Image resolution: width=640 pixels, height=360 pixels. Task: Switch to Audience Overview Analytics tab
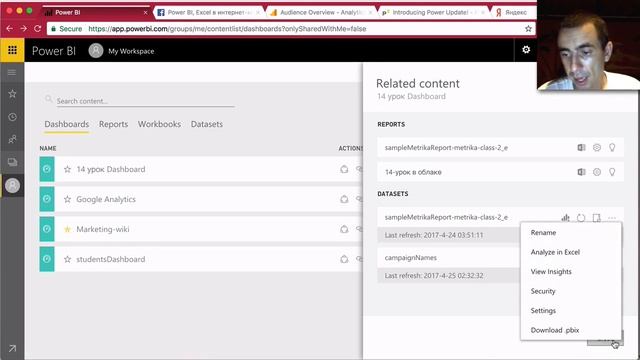pyautogui.click(x=321, y=13)
